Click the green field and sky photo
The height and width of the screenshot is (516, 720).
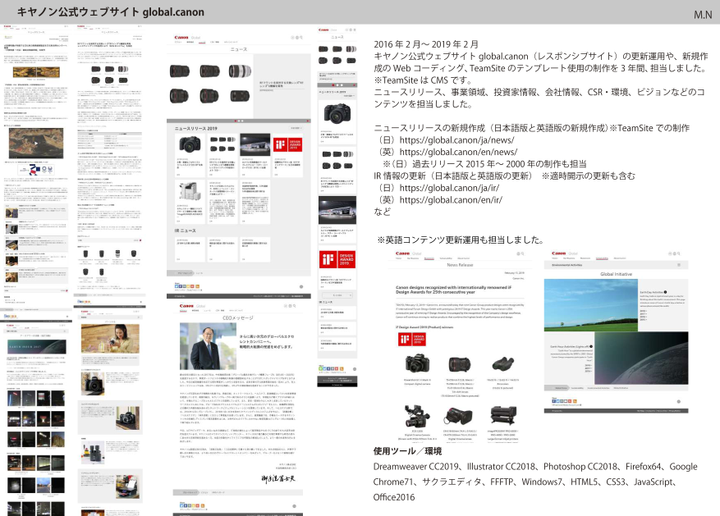coord(591,305)
